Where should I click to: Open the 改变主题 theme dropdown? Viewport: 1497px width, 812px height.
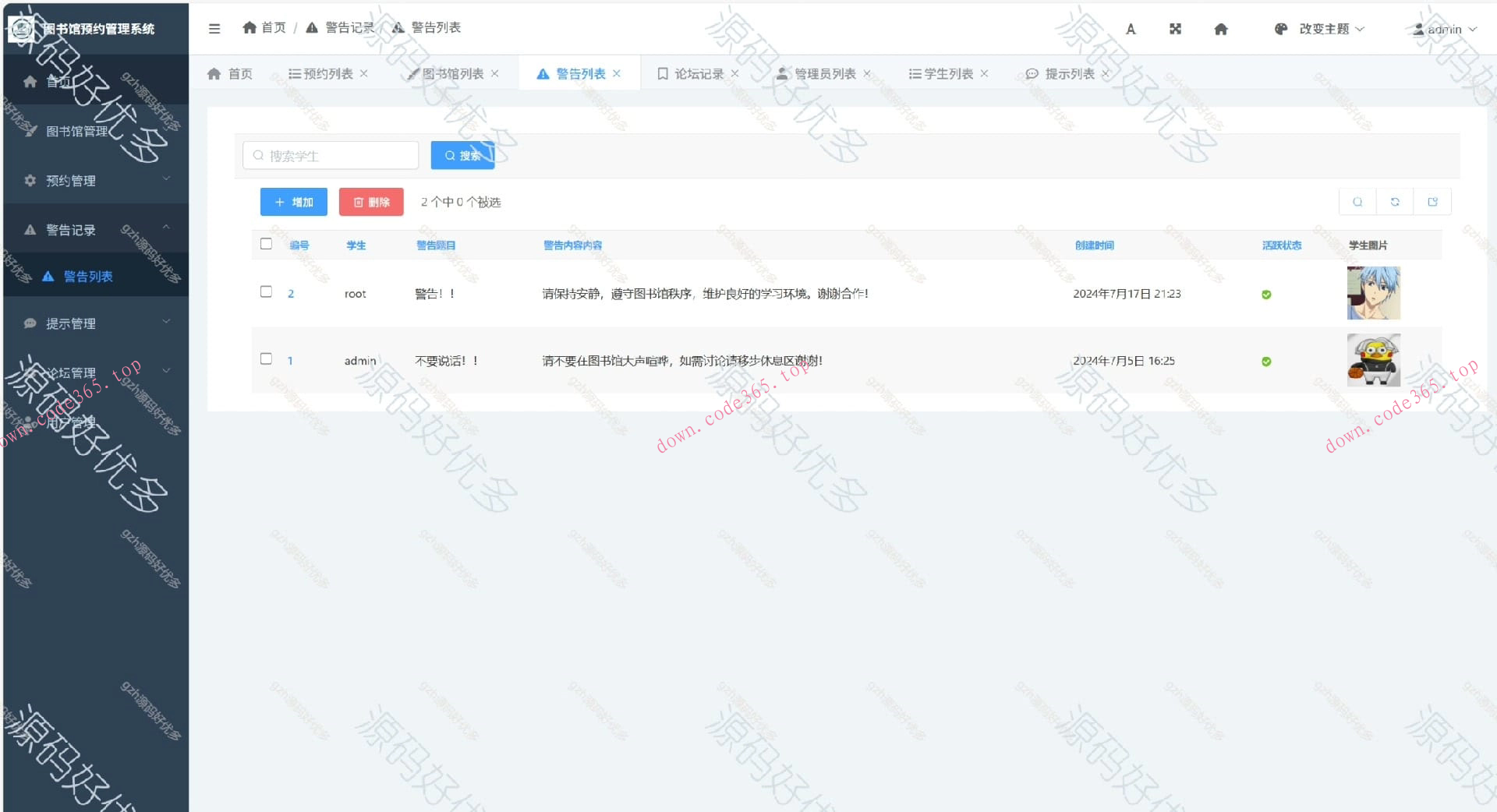(x=1325, y=29)
